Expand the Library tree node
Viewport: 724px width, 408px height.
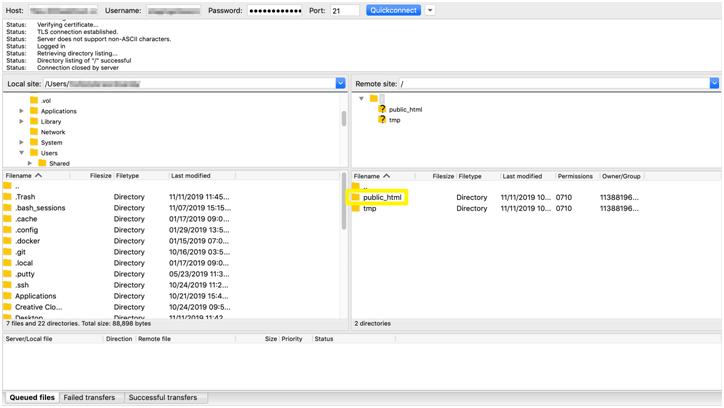pos(22,122)
